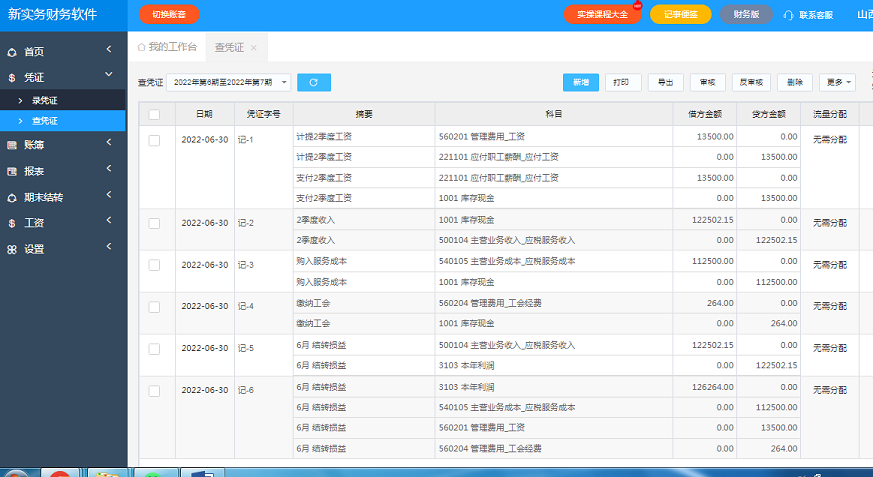The width and height of the screenshot is (873, 477).
Task: Click the 切换账套 button
Action: coord(169,14)
